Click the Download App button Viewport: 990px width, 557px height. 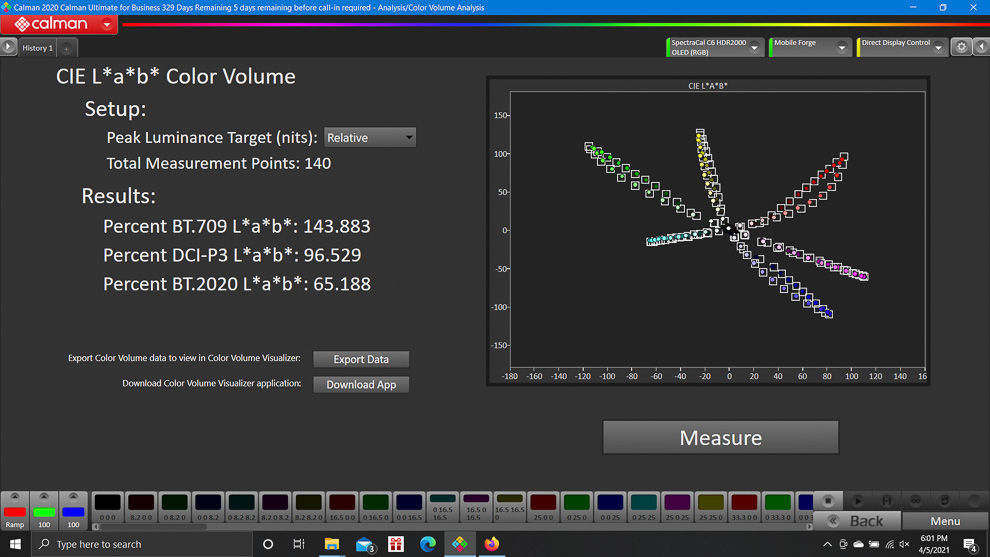(x=361, y=384)
